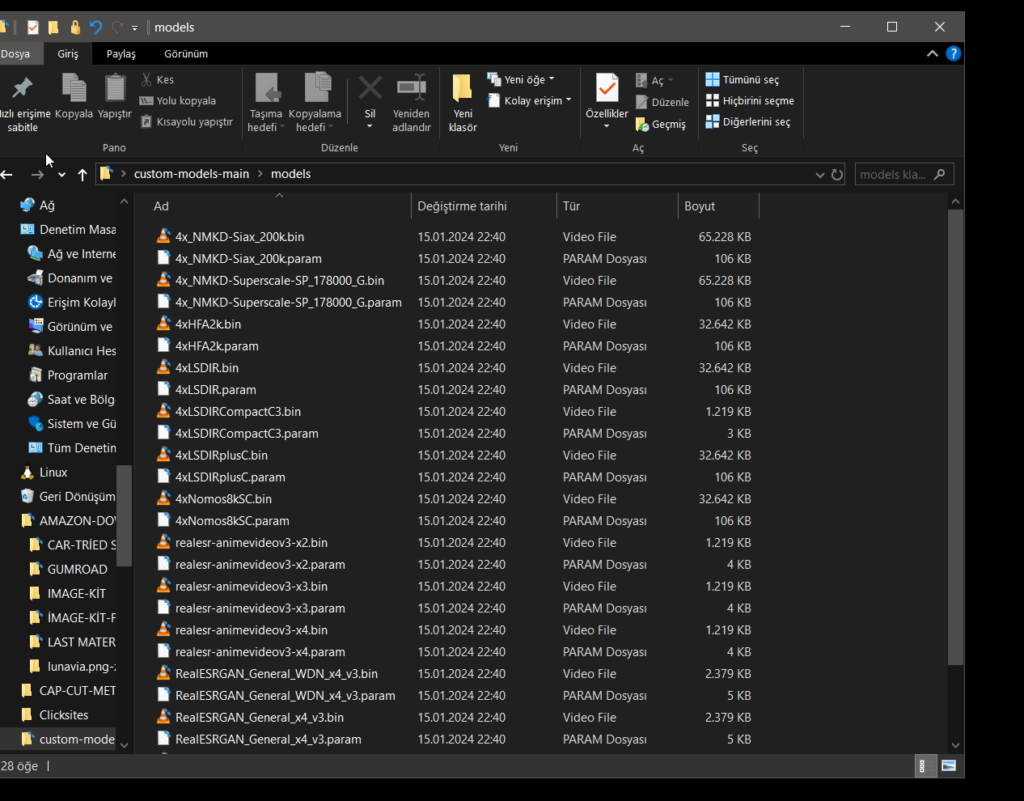This screenshot has height=801, width=1024.
Task: Click Diğerlerini seç to invert selection
Action: (748, 121)
